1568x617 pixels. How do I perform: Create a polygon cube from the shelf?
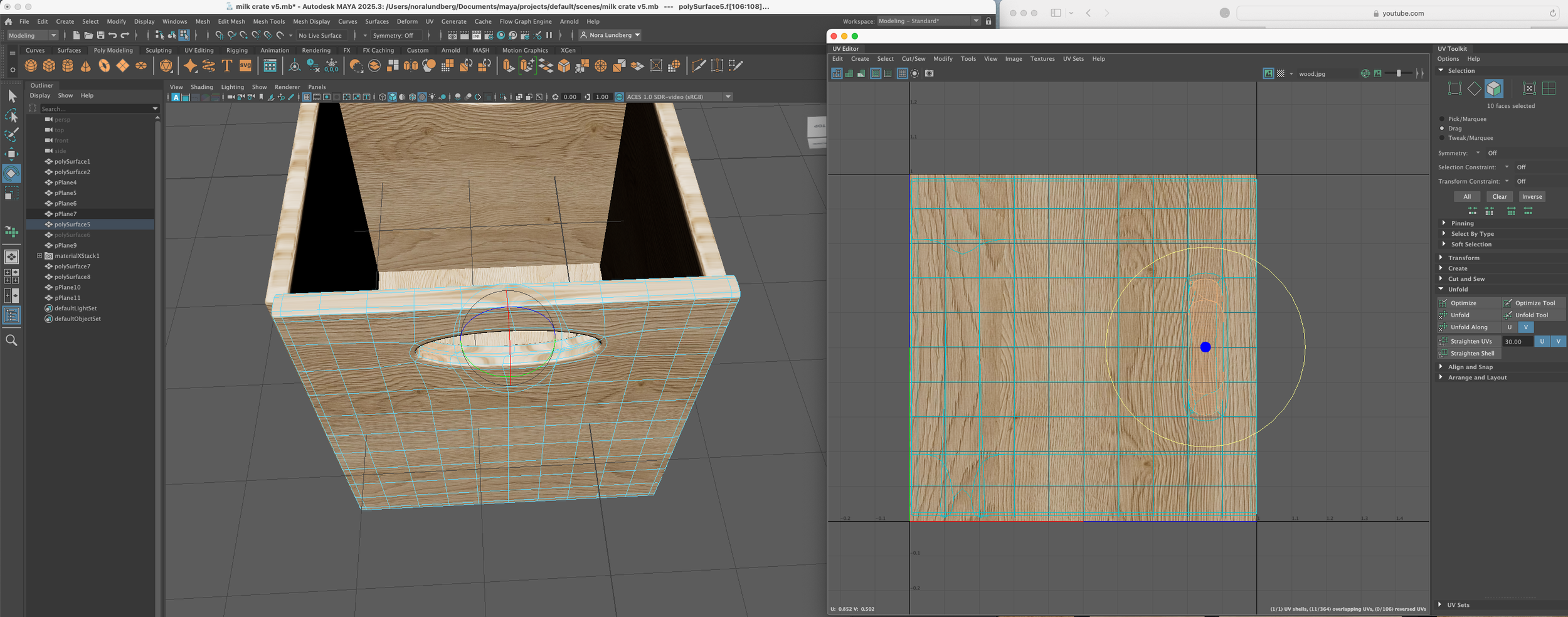click(x=49, y=65)
